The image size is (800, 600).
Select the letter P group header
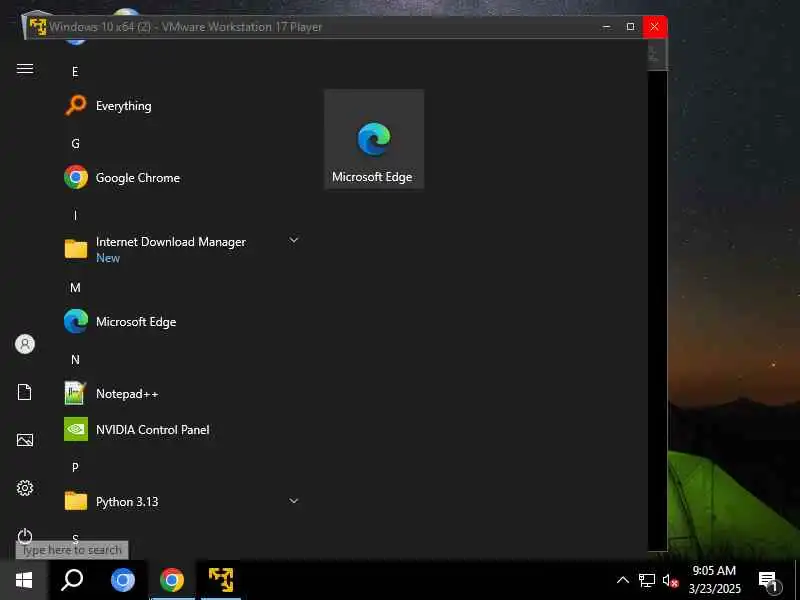click(x=75, y=467)
